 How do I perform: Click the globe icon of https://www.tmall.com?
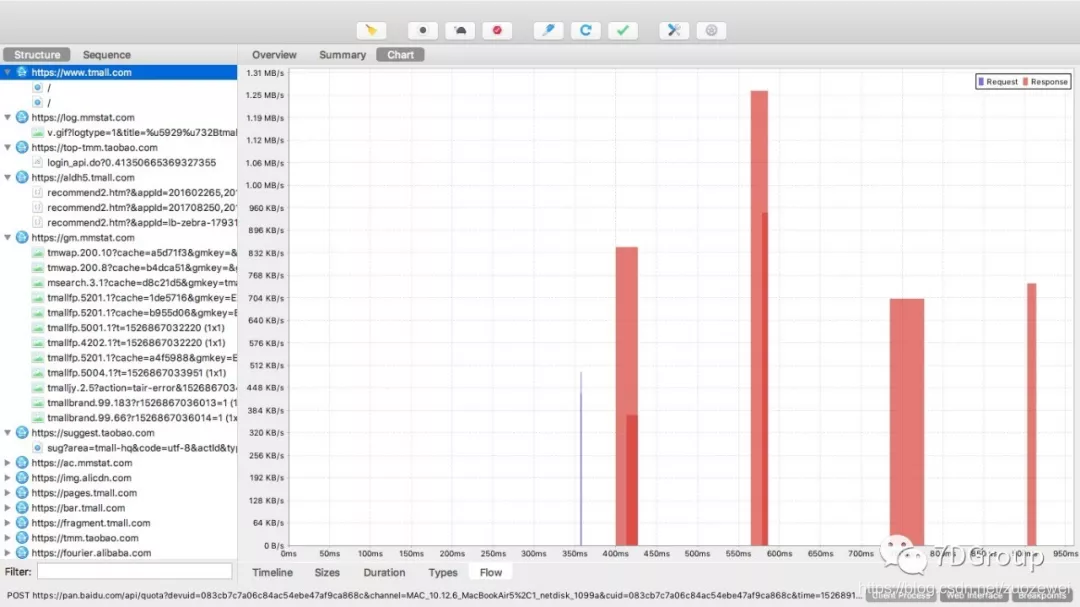22,72
